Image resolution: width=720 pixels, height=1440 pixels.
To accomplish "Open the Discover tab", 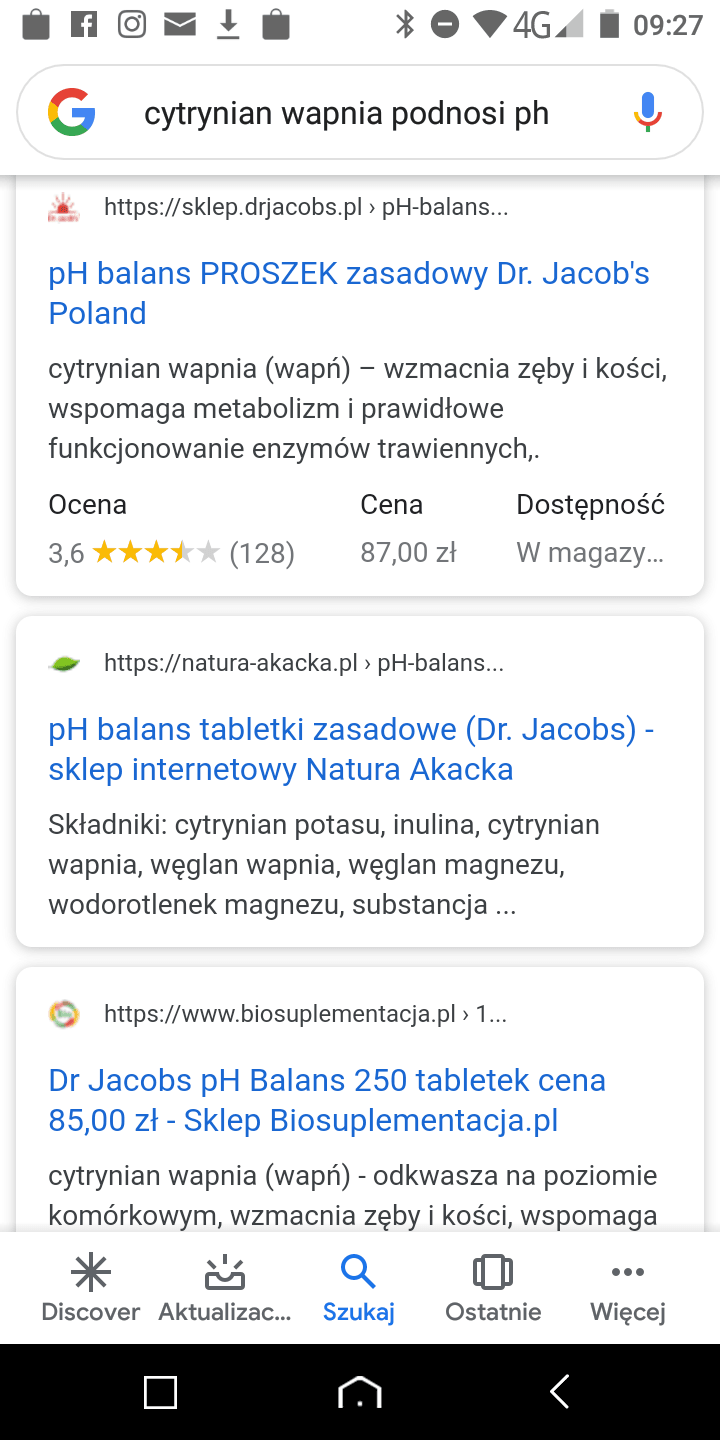I will [90, 1290].
